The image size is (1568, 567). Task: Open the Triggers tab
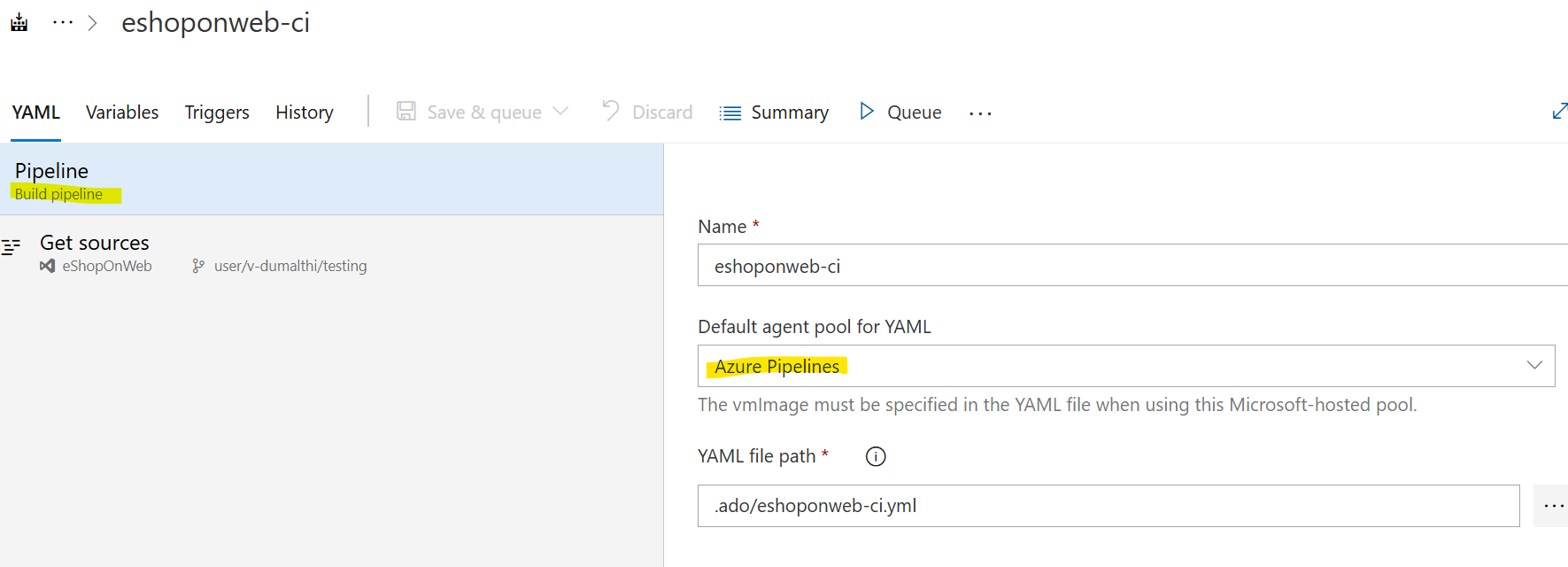(217, 113)
